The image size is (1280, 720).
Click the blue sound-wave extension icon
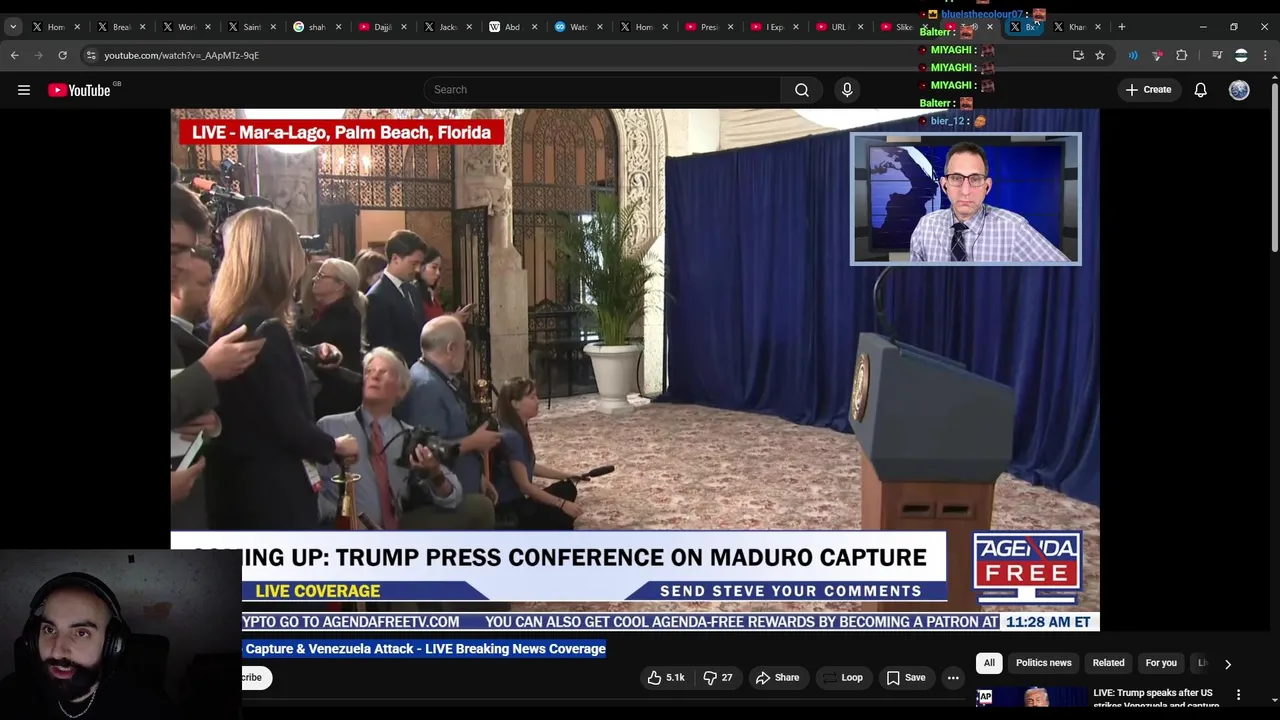(1133, 55)
